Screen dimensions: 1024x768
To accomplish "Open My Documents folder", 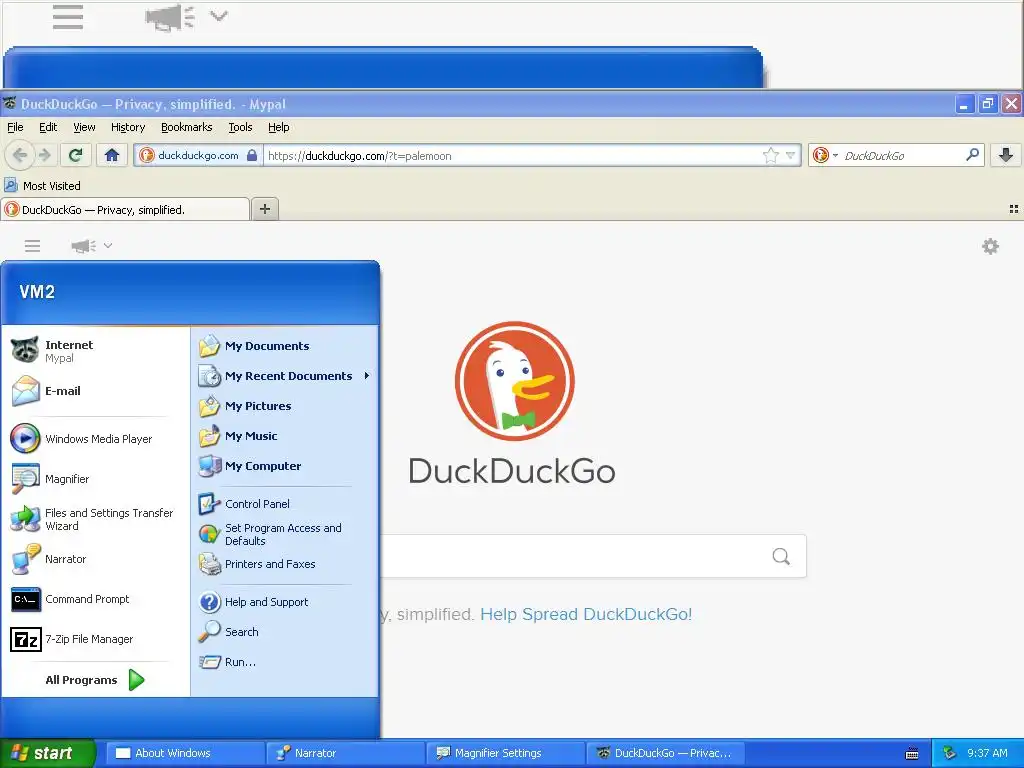I will (x=285, y=346).
